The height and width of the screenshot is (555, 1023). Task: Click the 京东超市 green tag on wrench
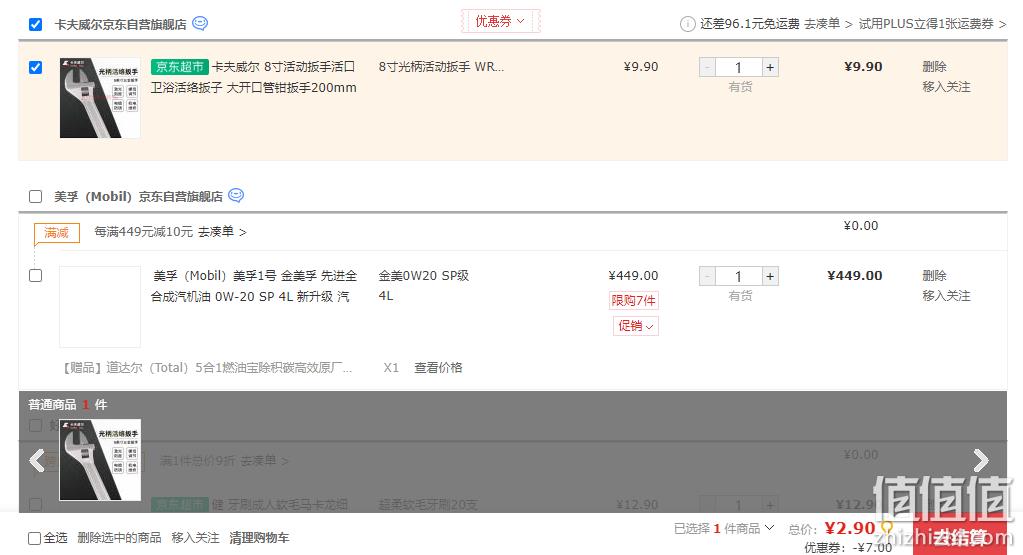coord(179,67)
